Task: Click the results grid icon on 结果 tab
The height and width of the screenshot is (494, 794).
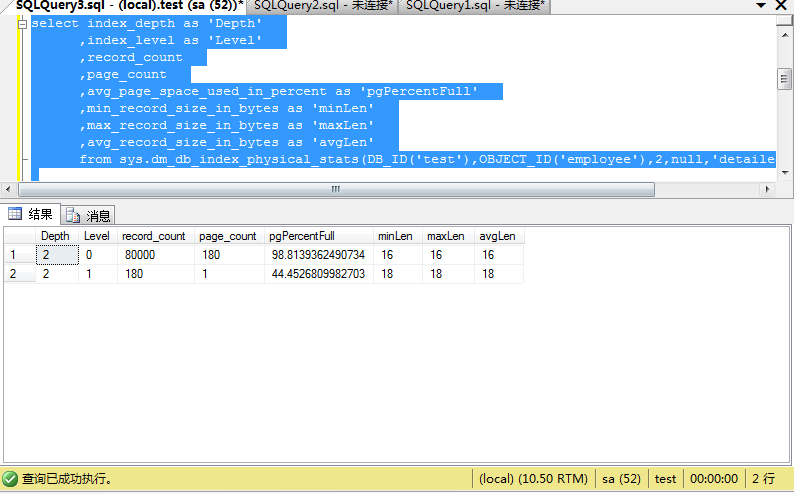Action: pyautogui.click(x=15, y=214)
